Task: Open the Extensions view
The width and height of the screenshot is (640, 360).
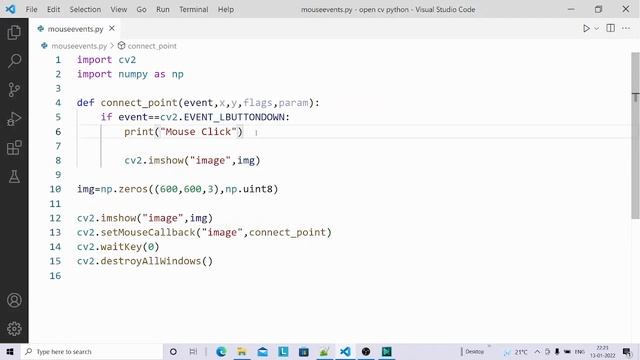Action: (14, 148)
